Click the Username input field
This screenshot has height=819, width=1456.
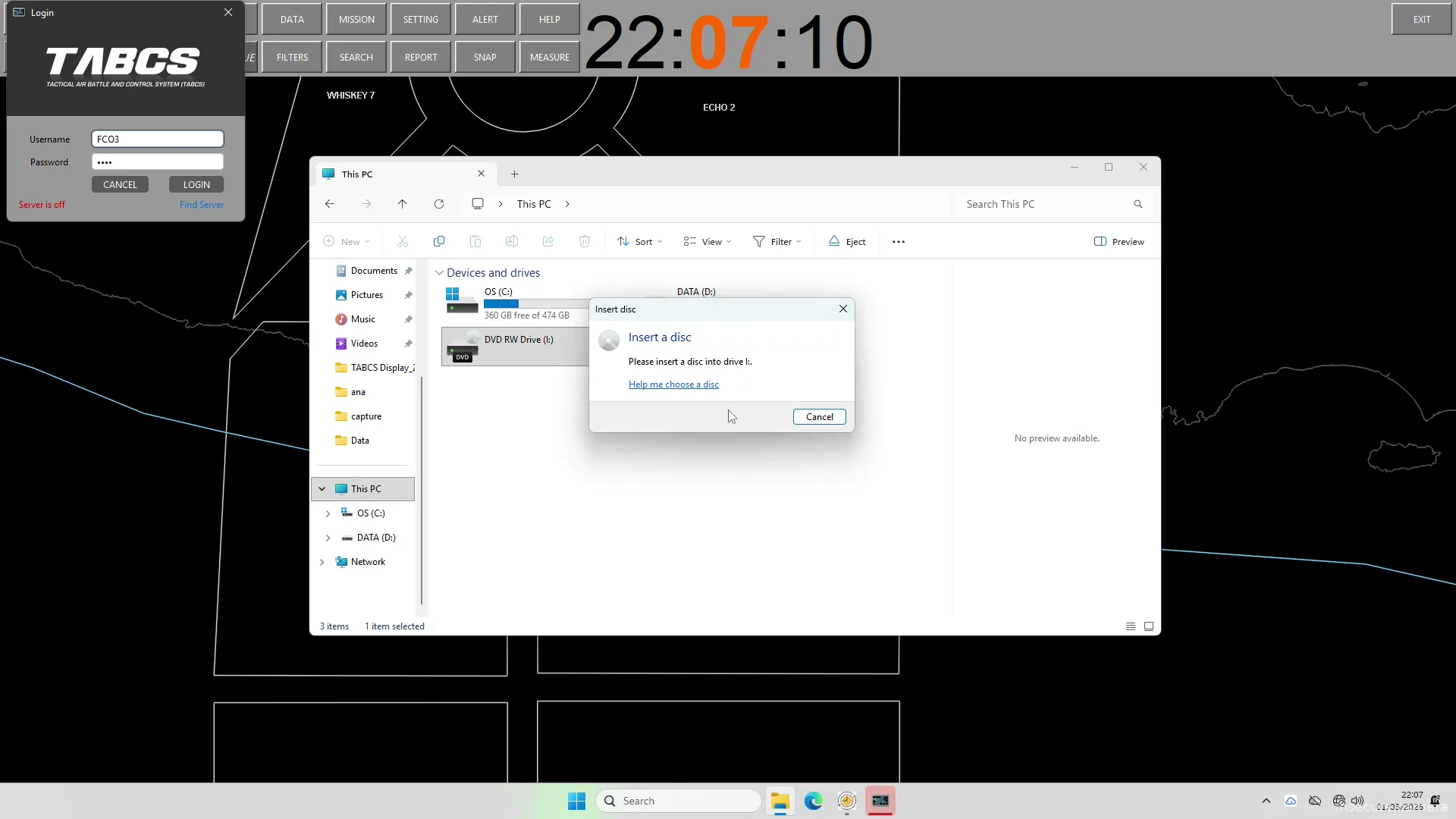point(158,139)
